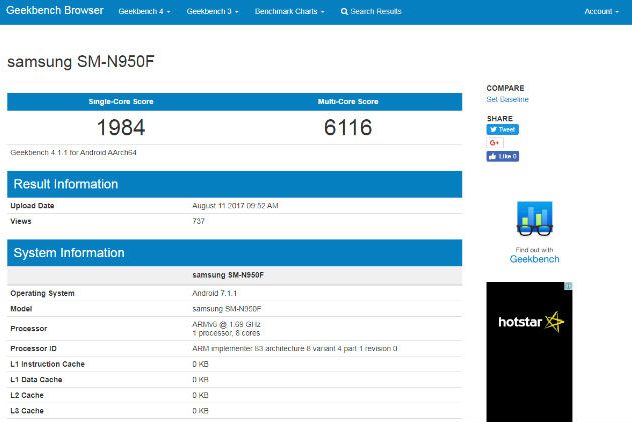This screenshot has height=422, width=632.
Task: Click the search magnifier icon in the navbar
Action: (345, 12)
